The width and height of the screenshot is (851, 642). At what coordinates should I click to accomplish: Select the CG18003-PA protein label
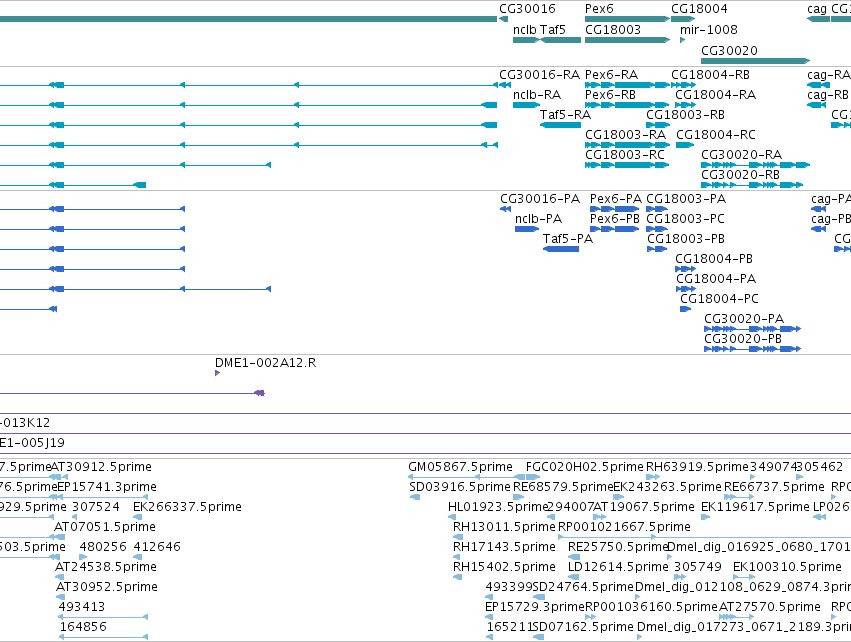[x=686, y=199]
